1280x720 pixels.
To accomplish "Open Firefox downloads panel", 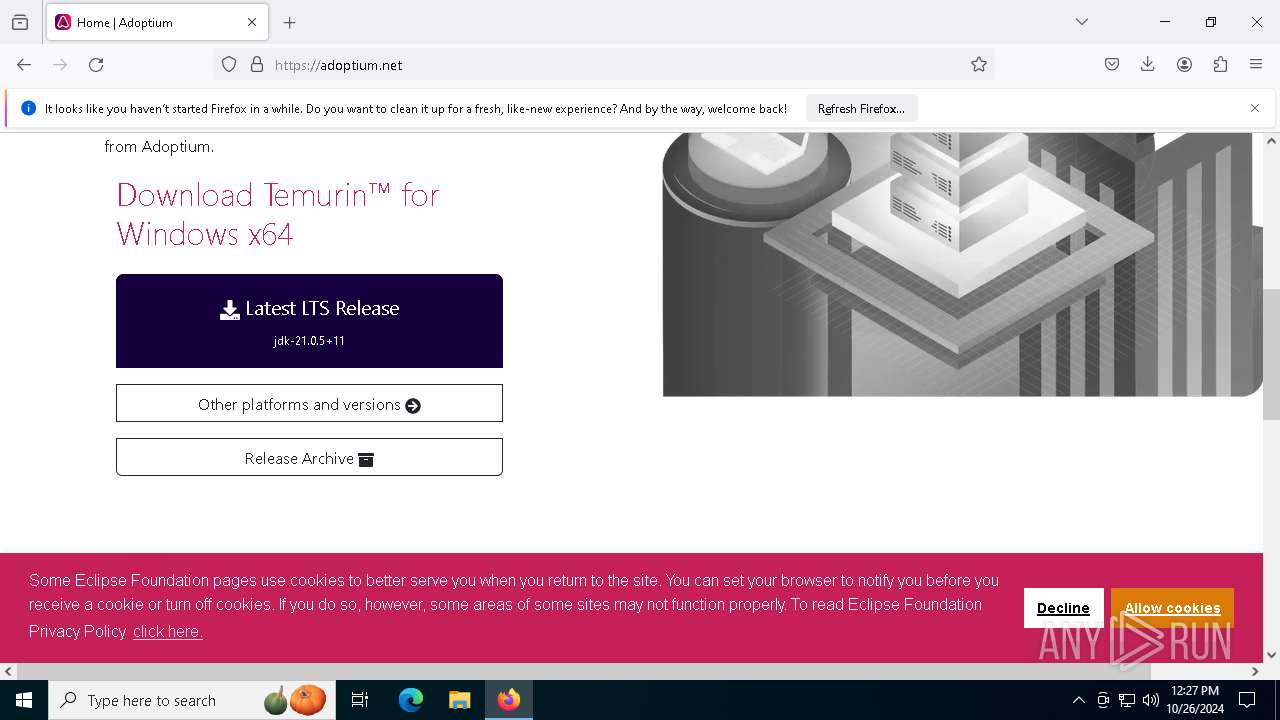I will click(1148, 65).
